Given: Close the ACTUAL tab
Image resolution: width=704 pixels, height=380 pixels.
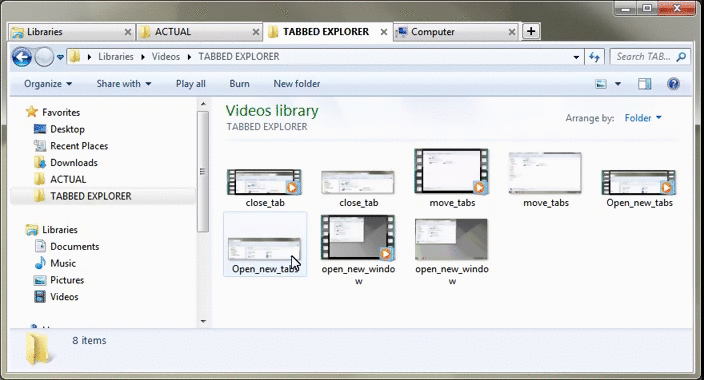Looking at the screenshot, I should tap(255, 32).
